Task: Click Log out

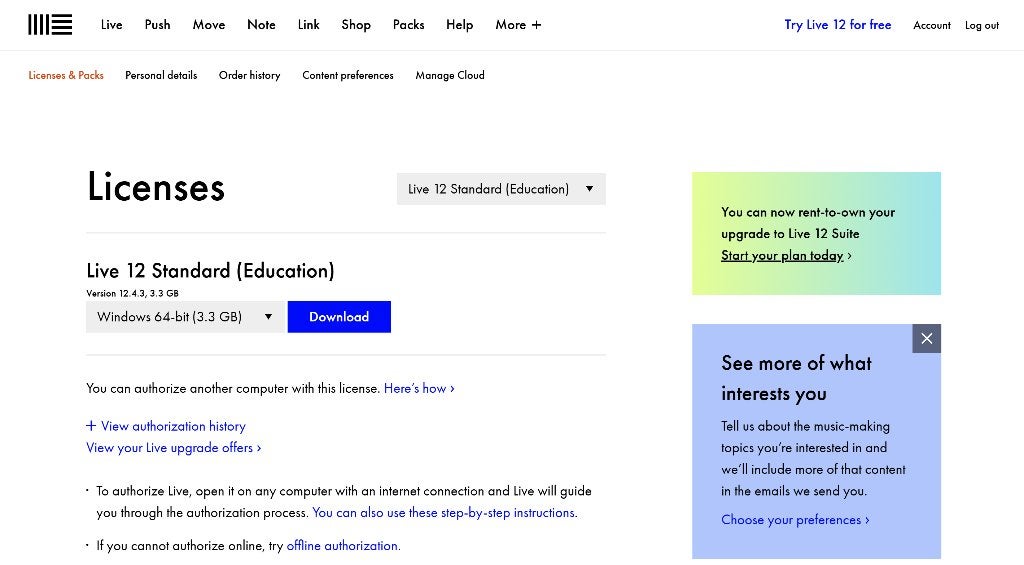Action: [x=982, y=25]
